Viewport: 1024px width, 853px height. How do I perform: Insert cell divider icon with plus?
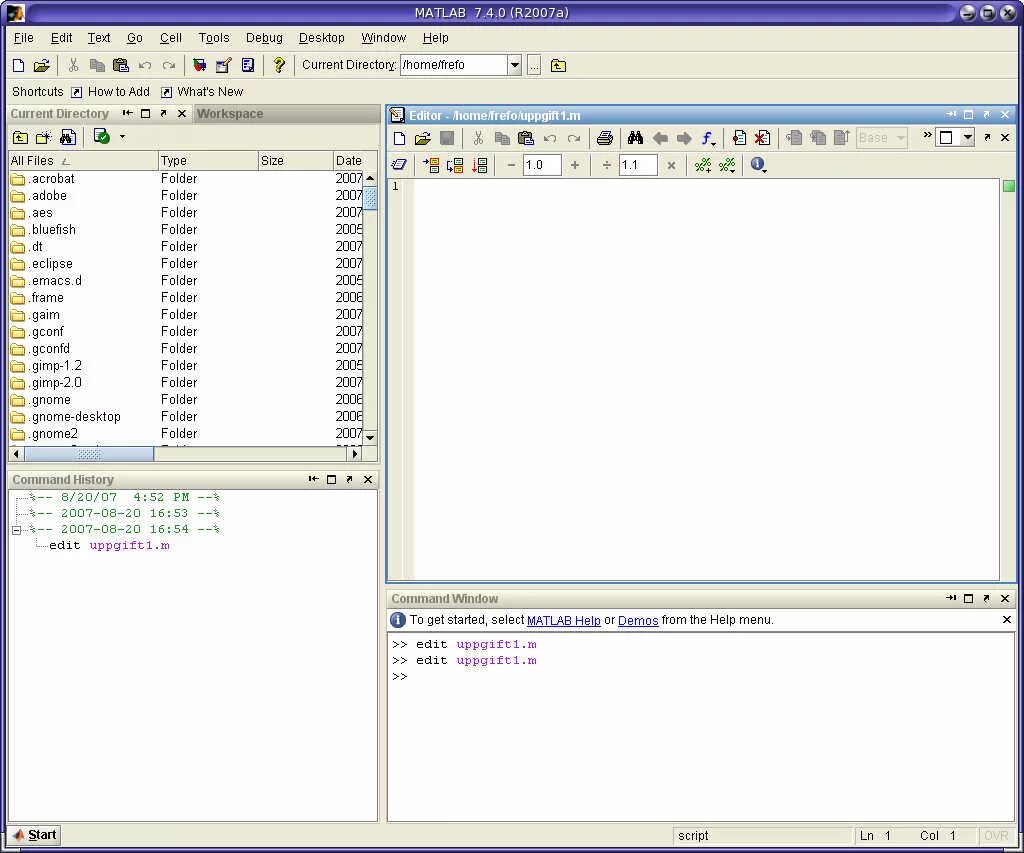703,165
